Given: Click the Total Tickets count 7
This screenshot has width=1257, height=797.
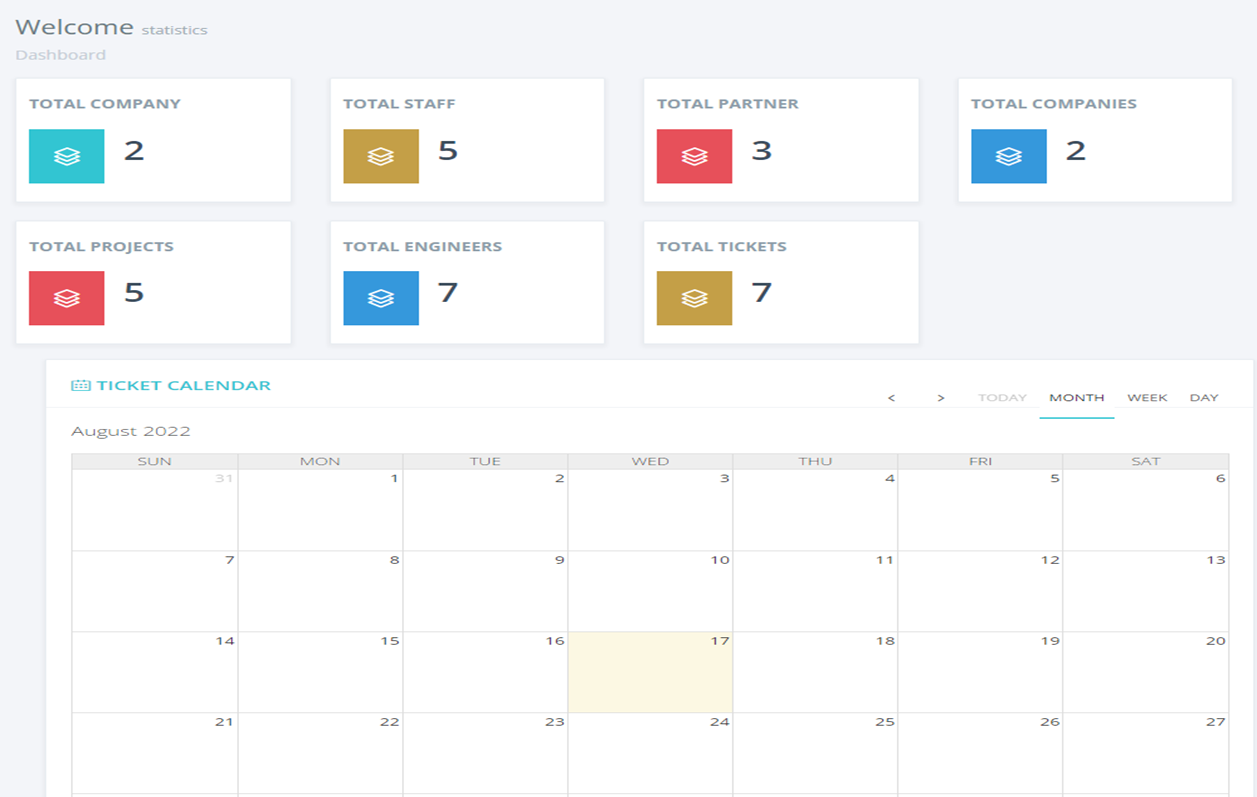Looking at the screenshot, I should click(x=761, y=292).
